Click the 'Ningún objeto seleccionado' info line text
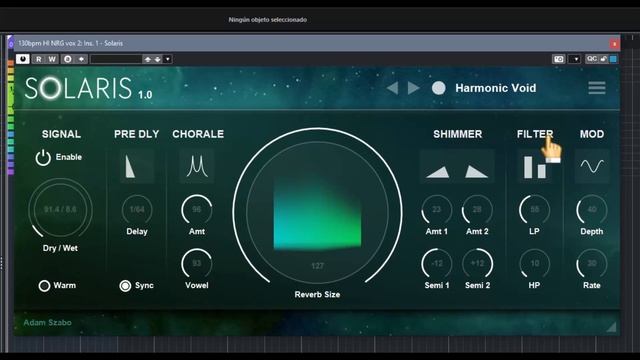 [x=267, y=20]
